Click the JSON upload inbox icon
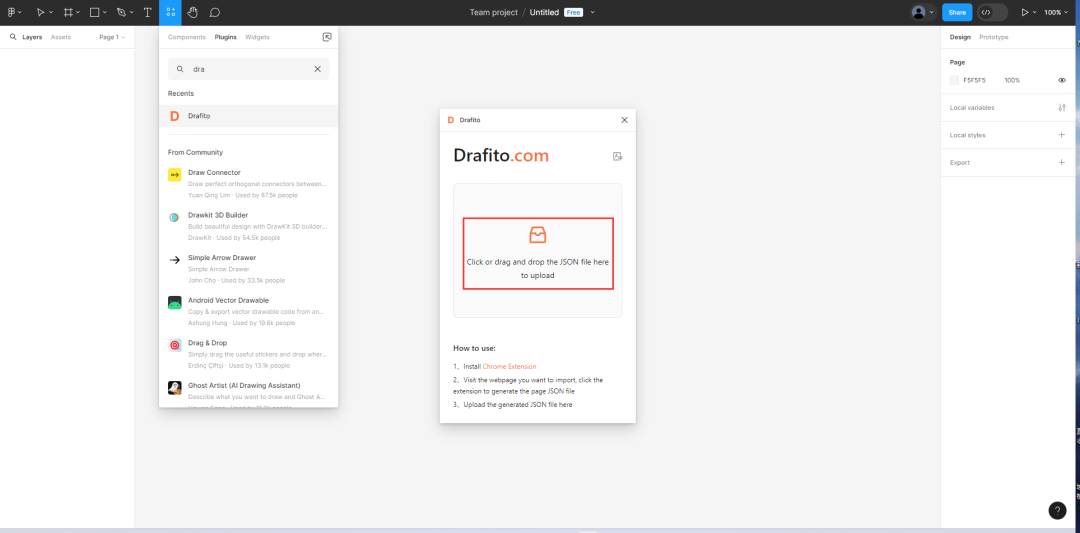The image size is (1080, 533). [537, 235]
